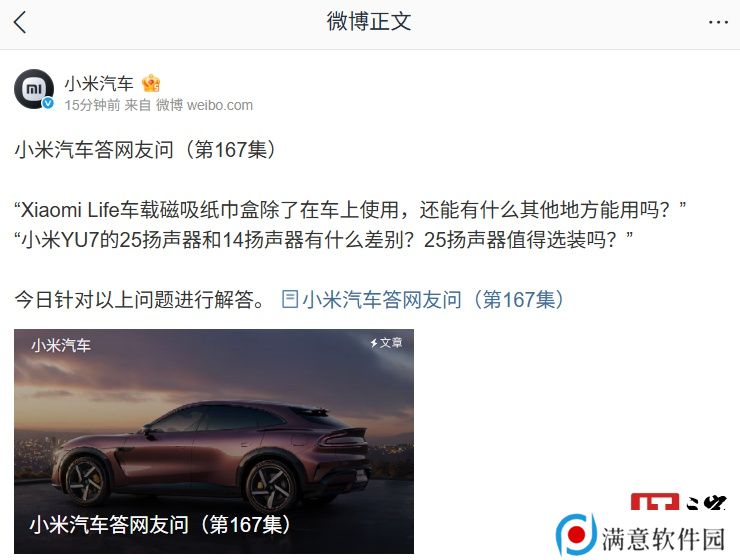Click the blue verified badge on the avatar
This screenshot has height=560, width=740.
[48, 103]
